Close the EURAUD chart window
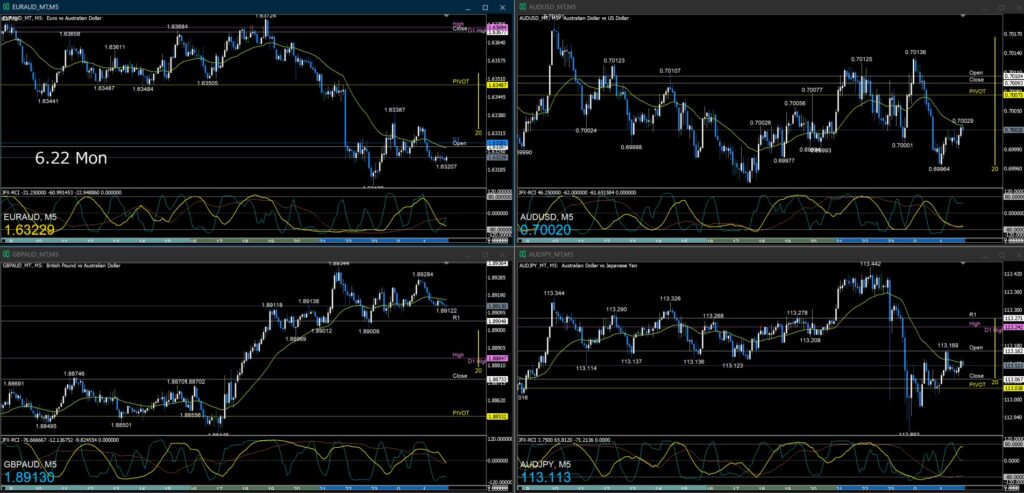This screenshot has height=493, width=1024. [502, 7]
